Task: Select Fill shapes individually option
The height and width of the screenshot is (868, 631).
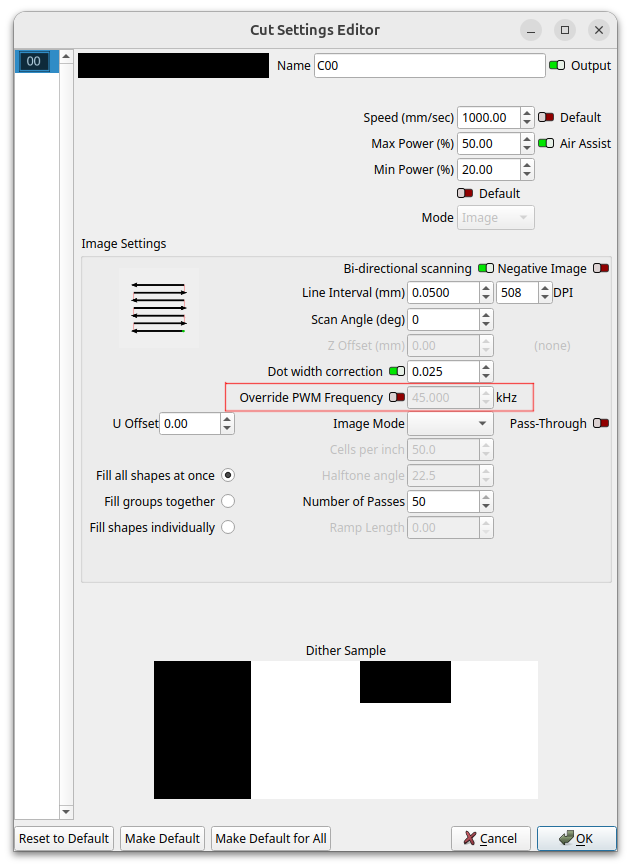Action: pos(228,527)
